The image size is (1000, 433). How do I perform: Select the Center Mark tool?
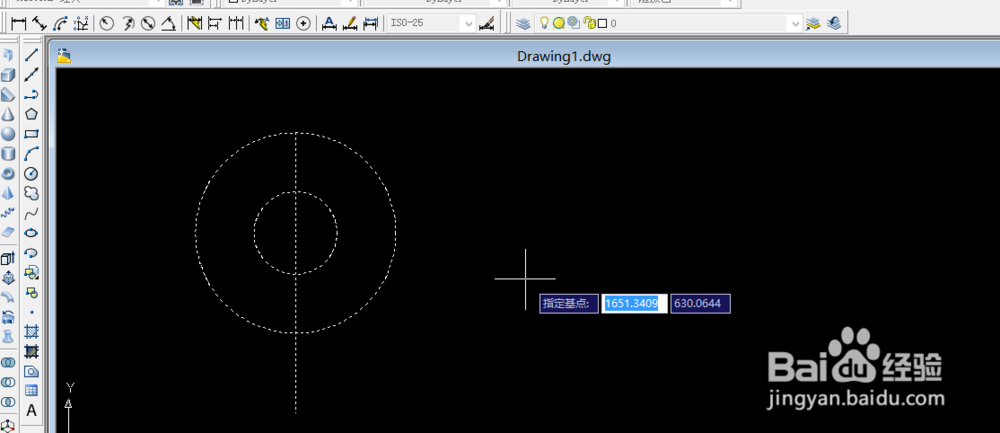point(304,24)
